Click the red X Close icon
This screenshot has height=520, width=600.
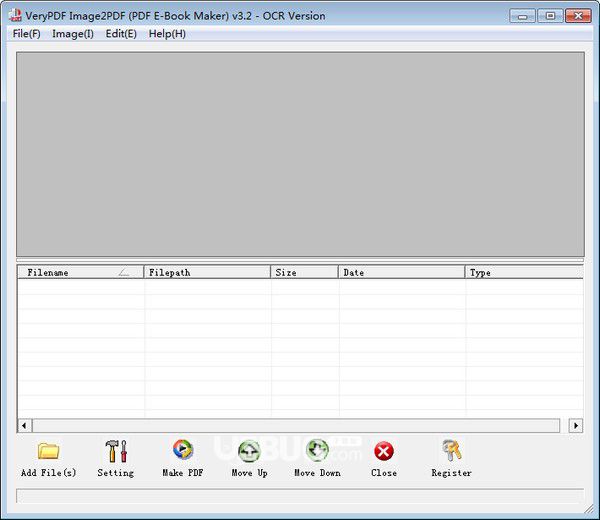tap(384, 451)
